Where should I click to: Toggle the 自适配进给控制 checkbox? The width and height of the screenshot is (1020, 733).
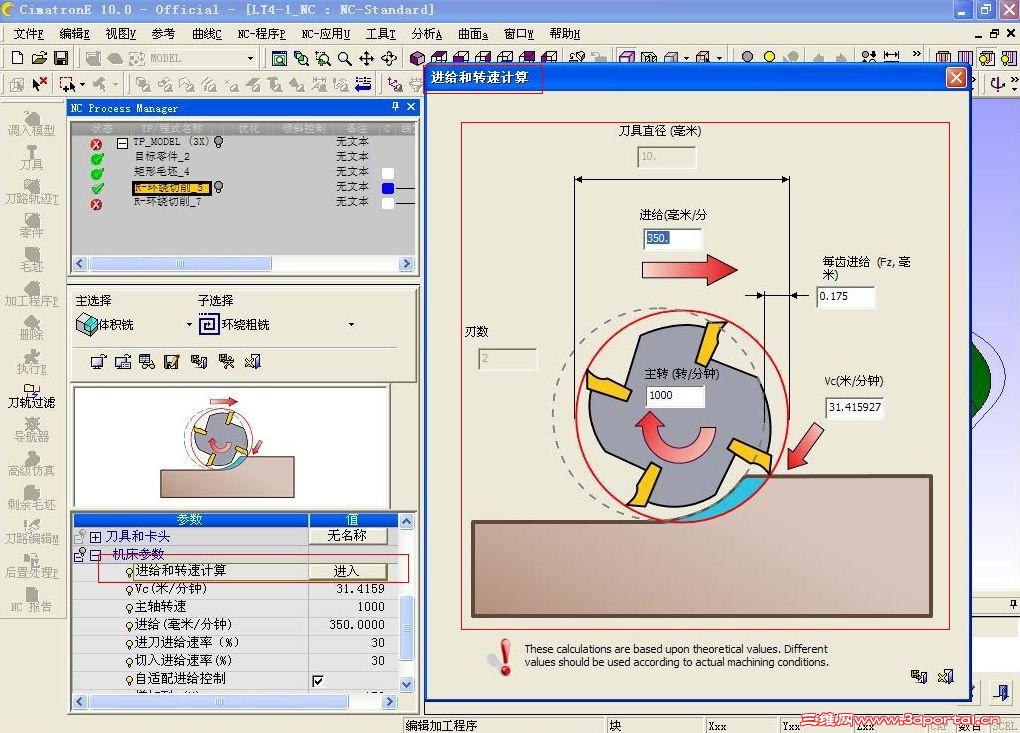coord(318,681)
